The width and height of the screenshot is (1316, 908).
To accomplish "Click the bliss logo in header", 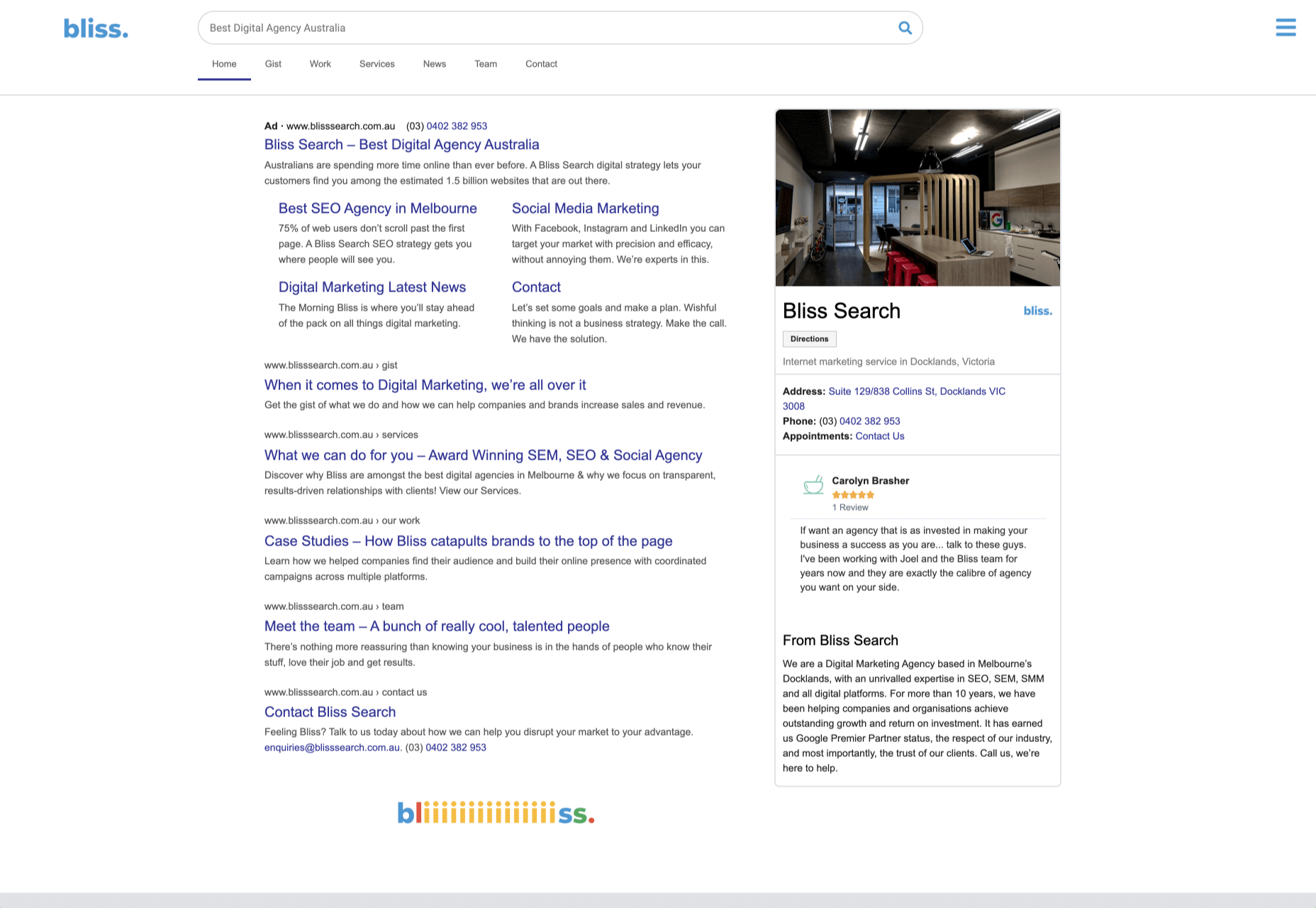I will click(x=96, y=28).
